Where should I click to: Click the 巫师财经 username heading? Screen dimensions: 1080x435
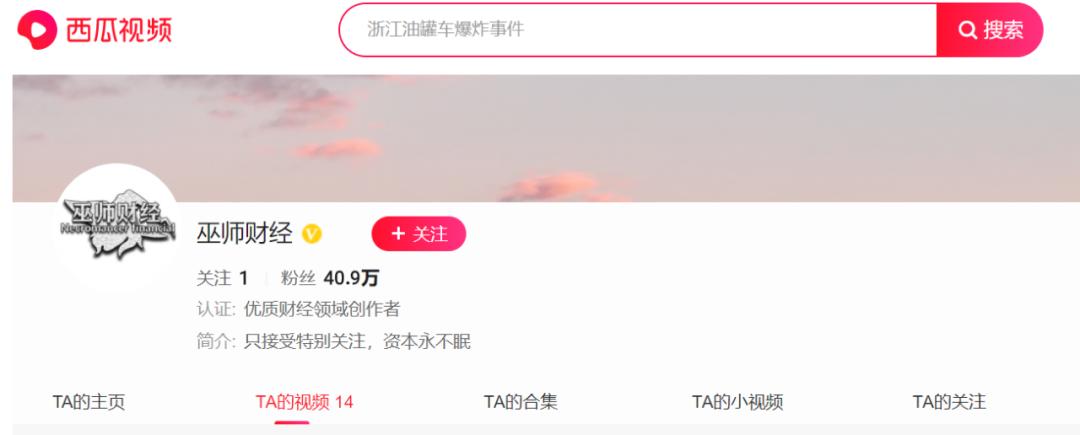(x=245, y=234)
